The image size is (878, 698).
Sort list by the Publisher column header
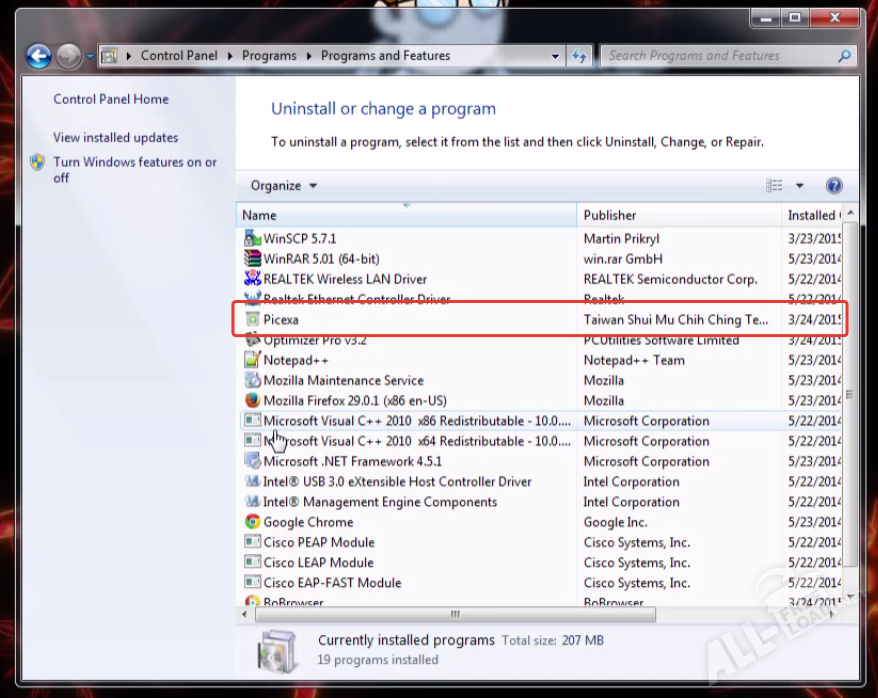click(610, 215)
